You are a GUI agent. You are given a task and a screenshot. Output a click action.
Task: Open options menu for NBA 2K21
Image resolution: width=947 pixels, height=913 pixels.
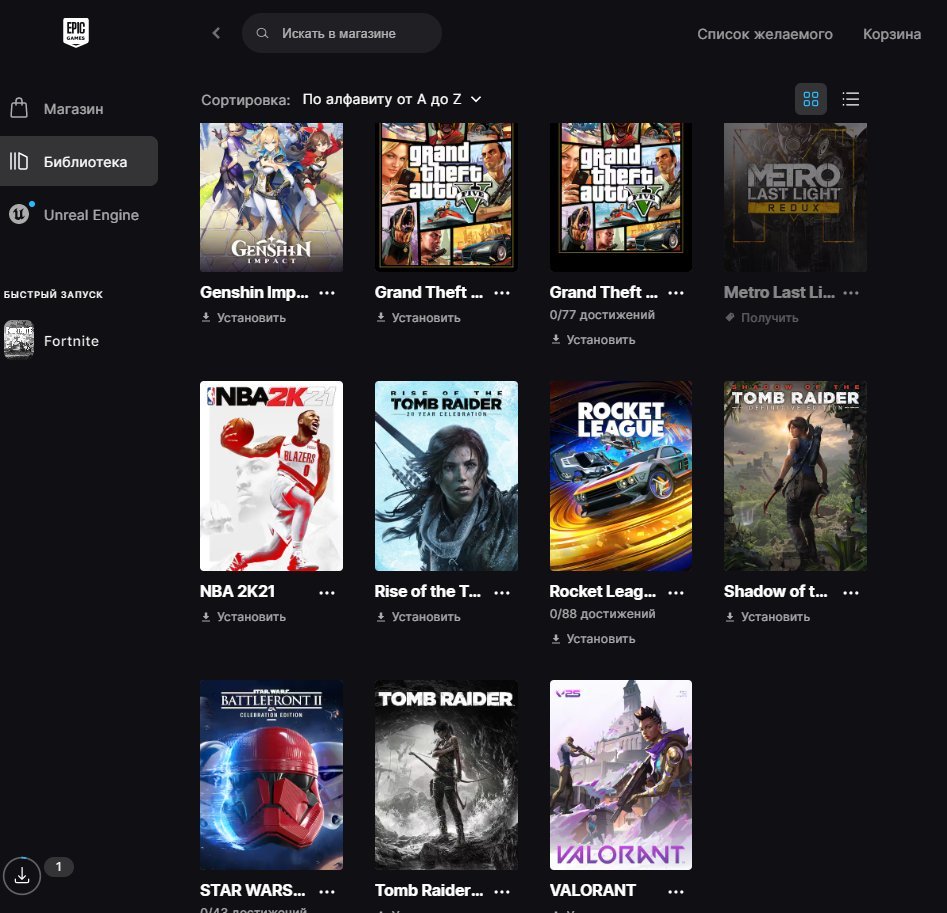(327, 592)
